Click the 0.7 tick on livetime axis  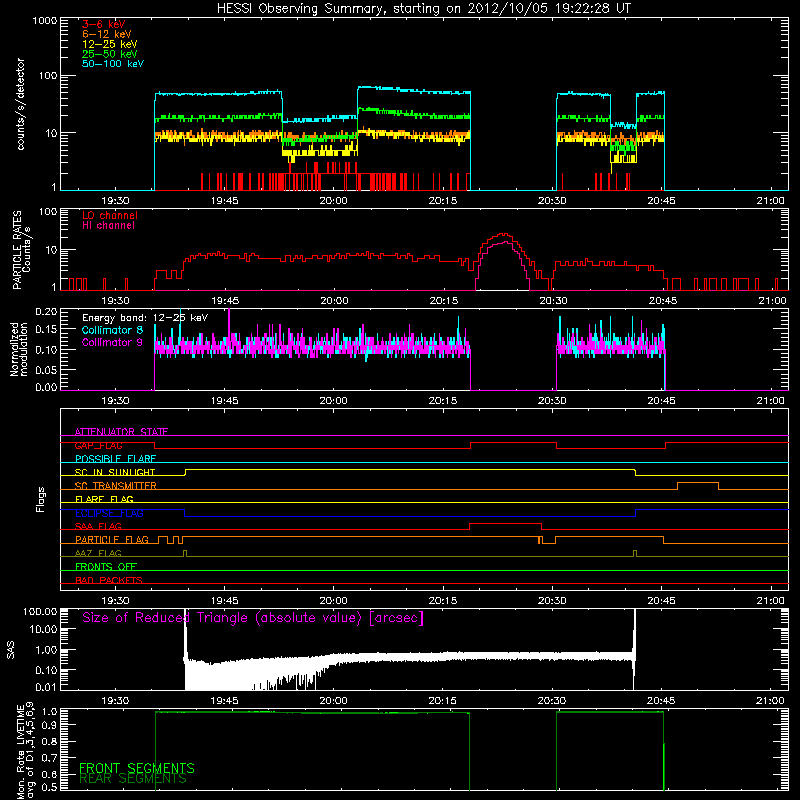click(x=49, y=758)
